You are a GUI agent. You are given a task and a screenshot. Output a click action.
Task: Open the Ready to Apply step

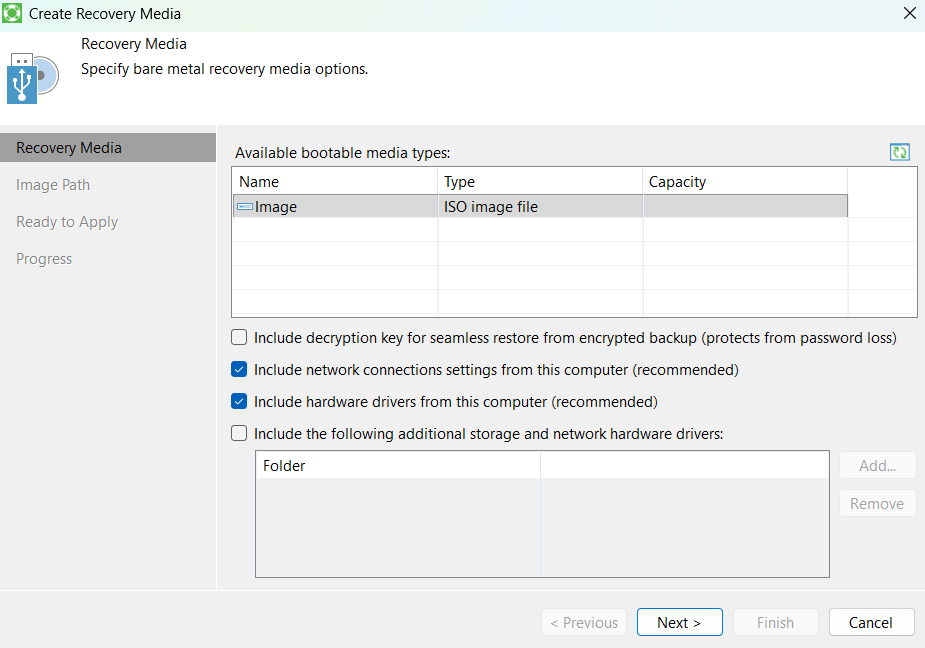tap(67, 222)
